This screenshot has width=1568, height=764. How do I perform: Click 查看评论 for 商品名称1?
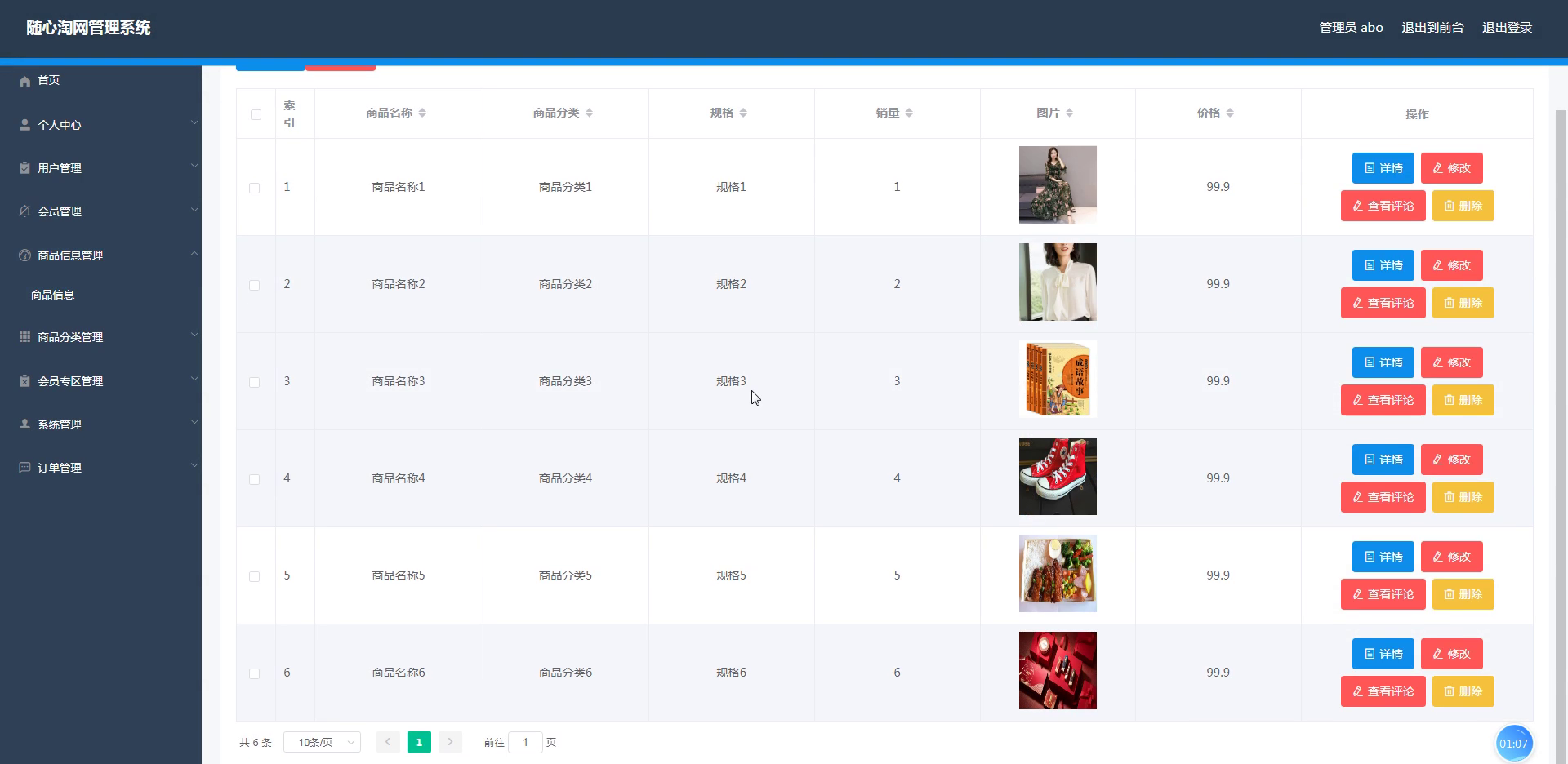[1383, 206]
